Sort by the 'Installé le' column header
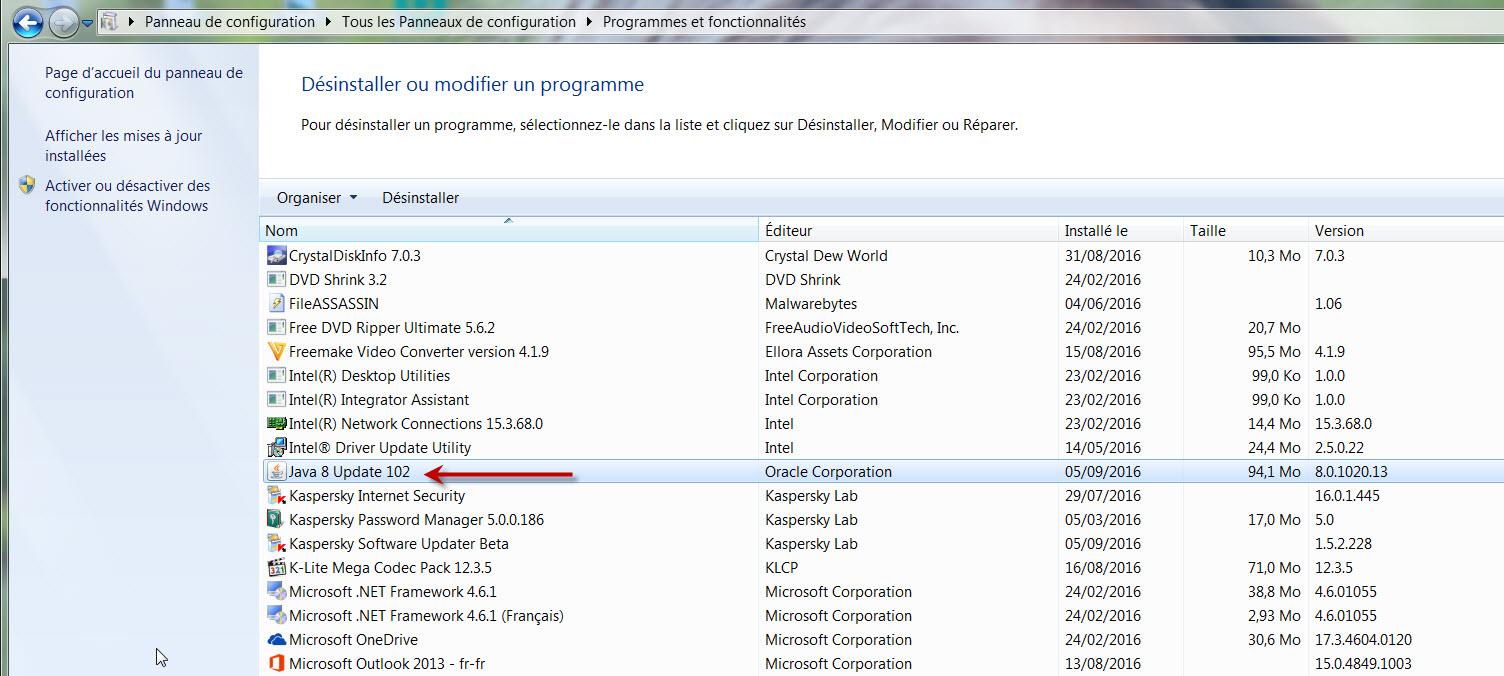 point(1121,231)
